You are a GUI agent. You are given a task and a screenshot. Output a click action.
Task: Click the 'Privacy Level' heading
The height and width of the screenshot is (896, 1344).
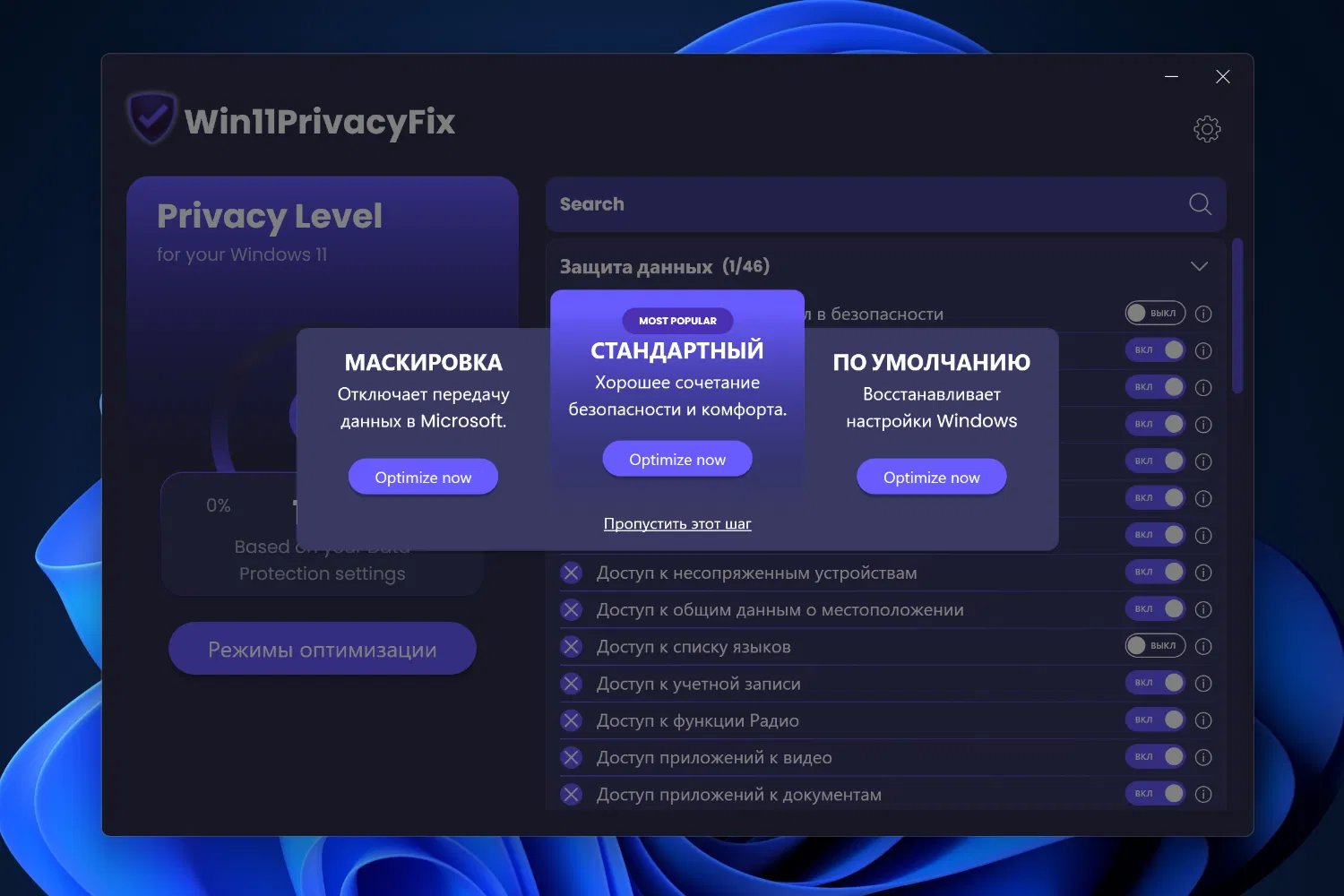(270, 216)
